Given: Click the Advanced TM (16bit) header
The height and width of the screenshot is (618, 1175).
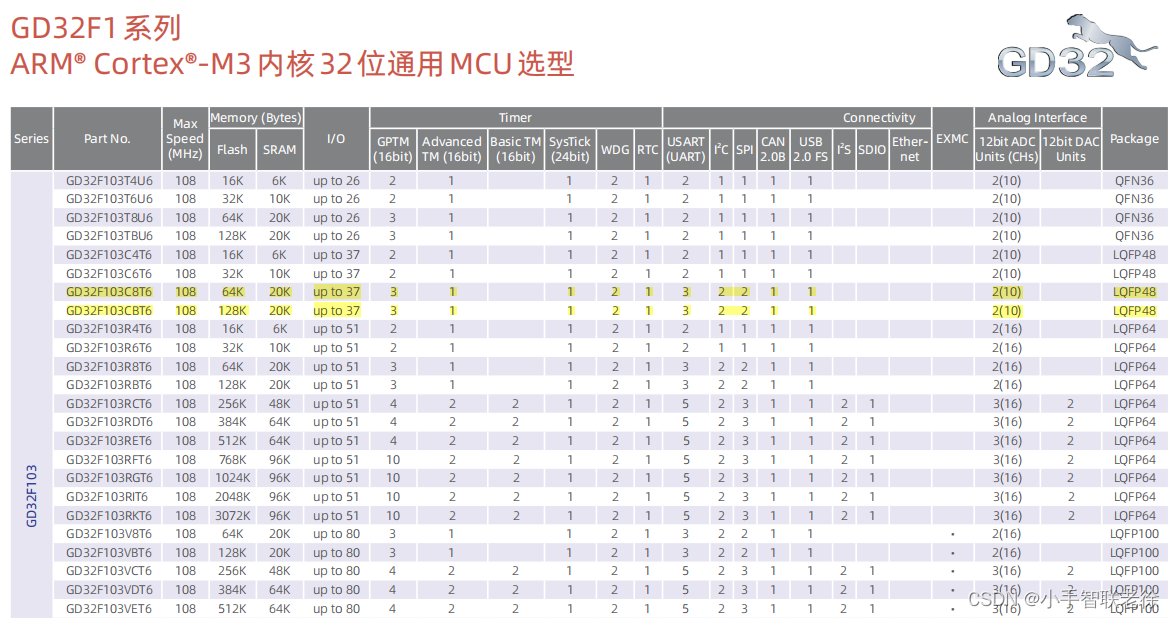Looking at the screenshot, I should [x=452, y=149].
